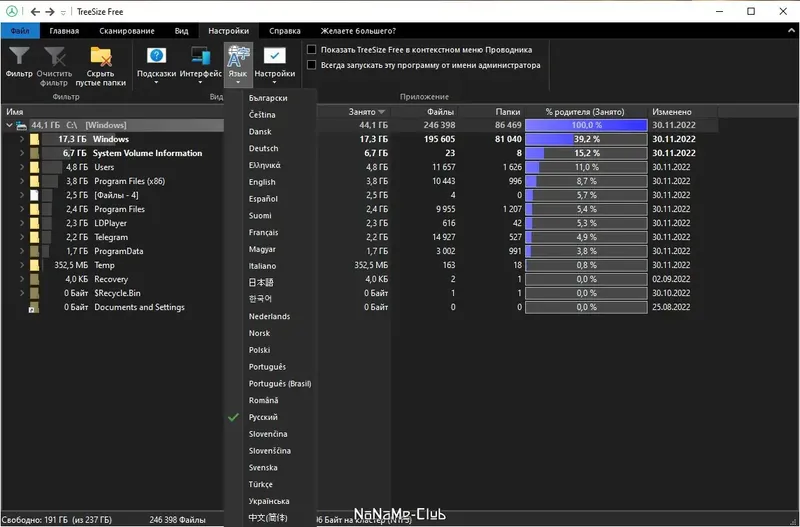
Task: Click the 15,2 % usage bar
Action: click(x=586, y=153)
